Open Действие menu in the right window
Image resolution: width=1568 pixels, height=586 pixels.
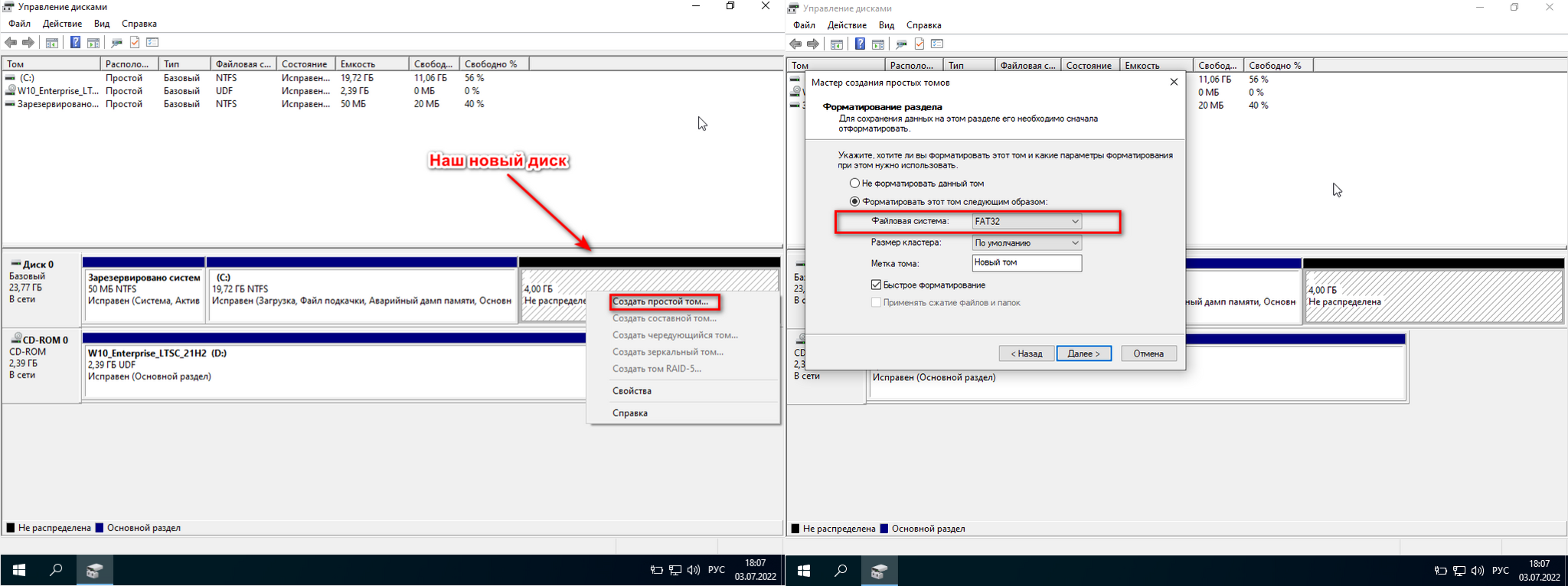click(x=847, y=25)
